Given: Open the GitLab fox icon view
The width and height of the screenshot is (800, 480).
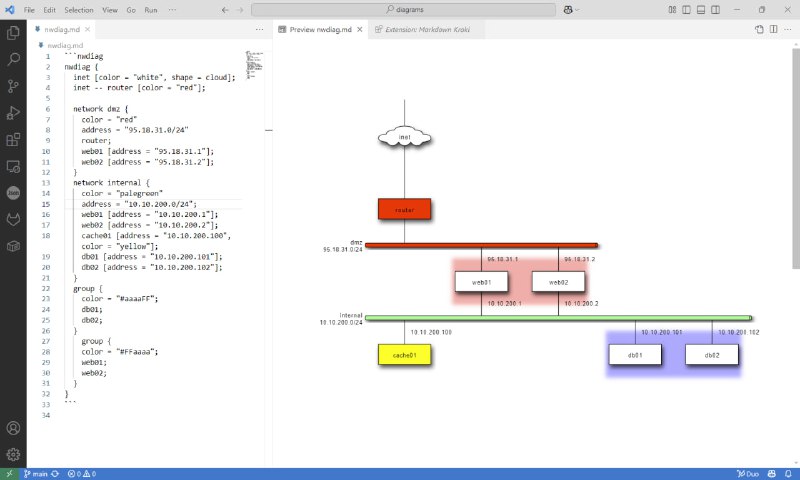Looking at the screenshot, I should pos(13,219).
